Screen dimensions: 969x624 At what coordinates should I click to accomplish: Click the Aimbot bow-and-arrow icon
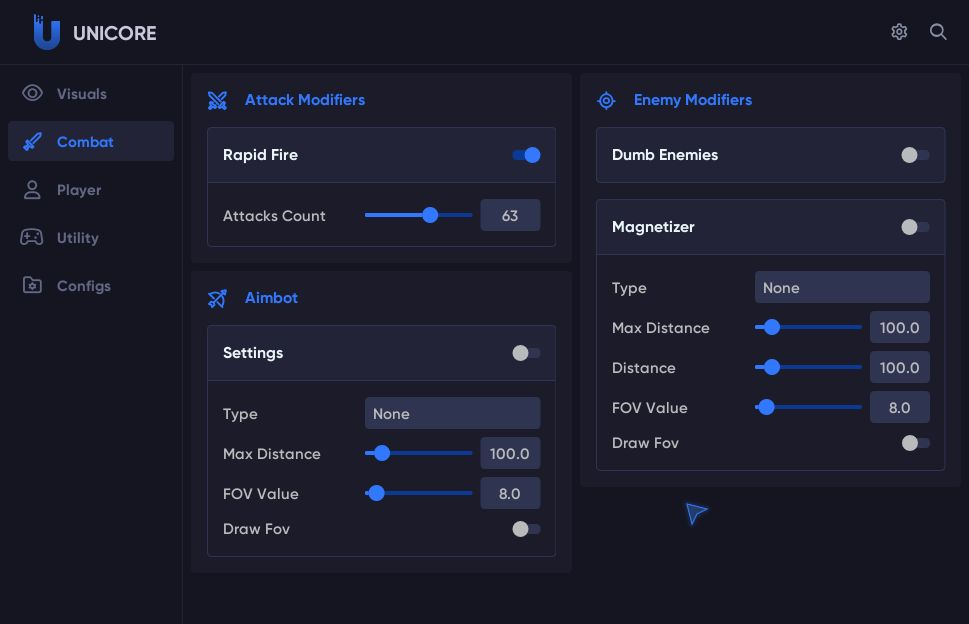(217, 298)
